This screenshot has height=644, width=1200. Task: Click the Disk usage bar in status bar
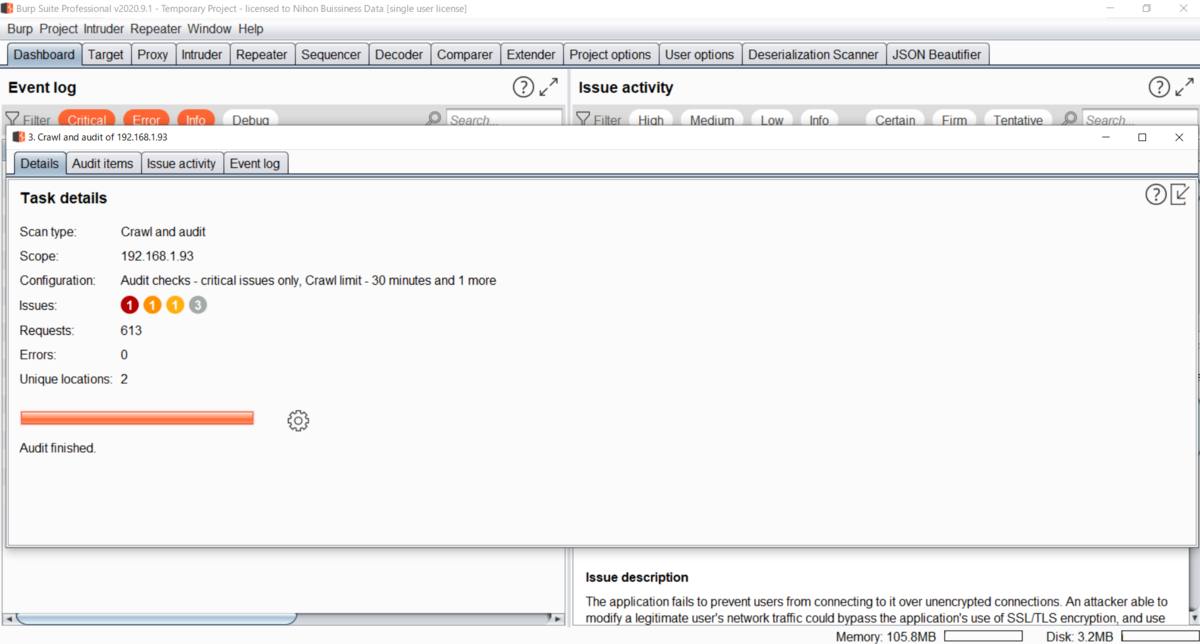(1158, 636)
